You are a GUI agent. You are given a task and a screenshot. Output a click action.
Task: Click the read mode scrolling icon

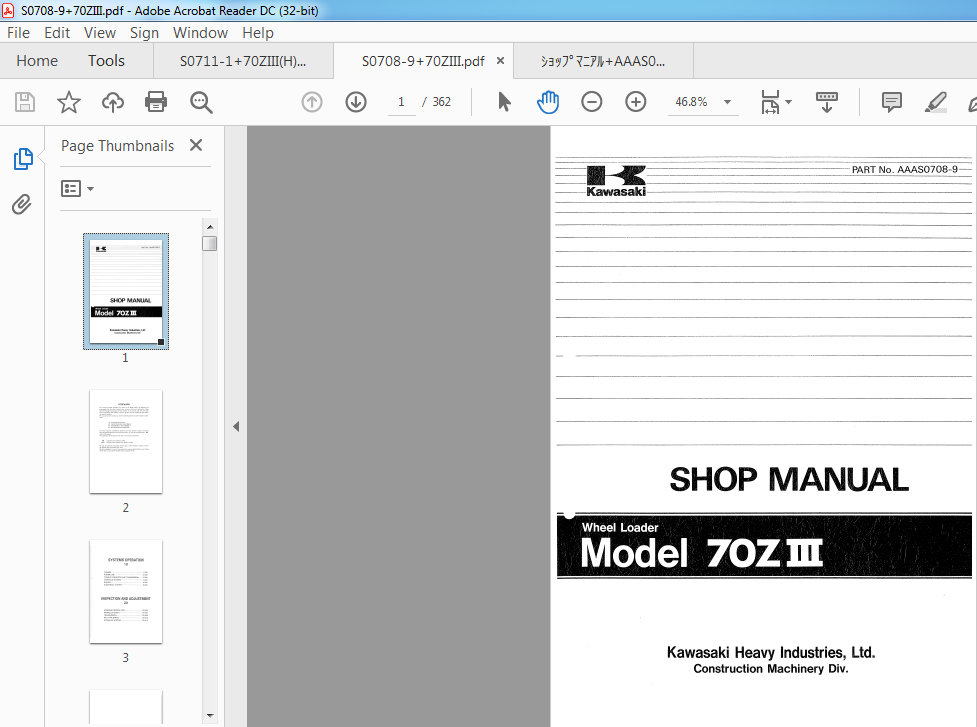(x=827, y=102)
